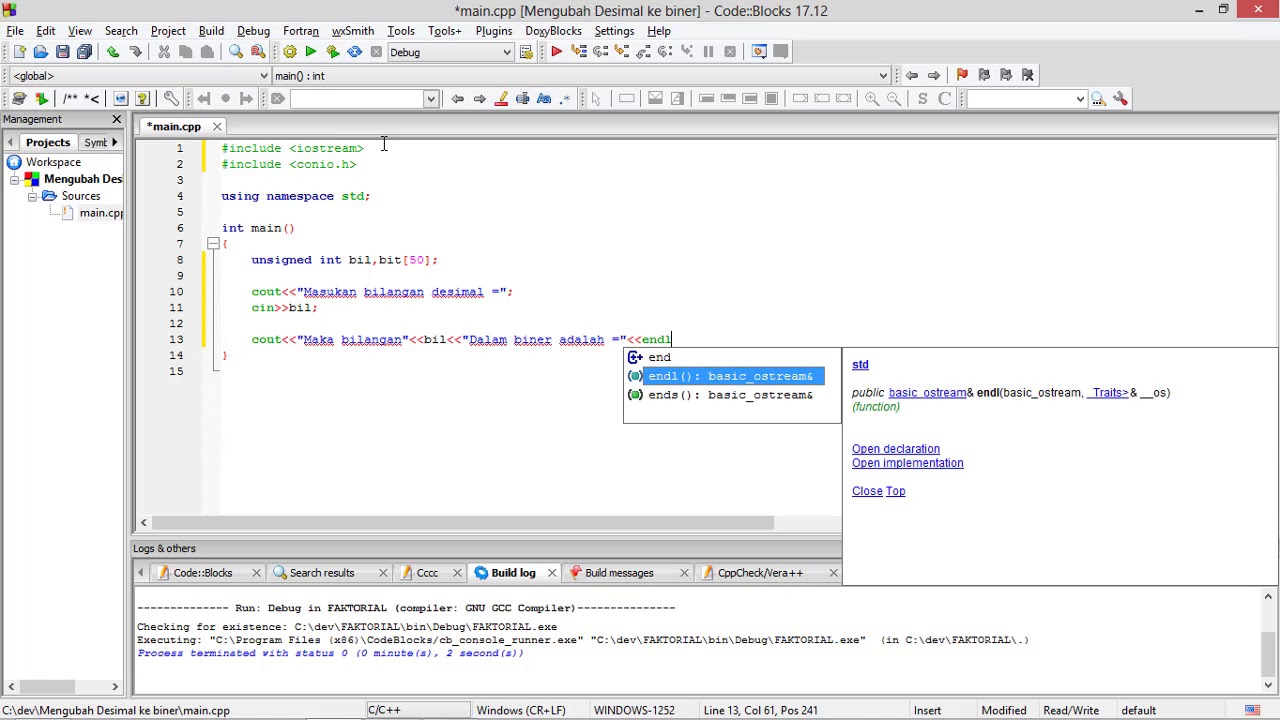Viewport: 1280px width, 720px height.
Task: Click the highlight marker icon
Action: tap(501, 98)
